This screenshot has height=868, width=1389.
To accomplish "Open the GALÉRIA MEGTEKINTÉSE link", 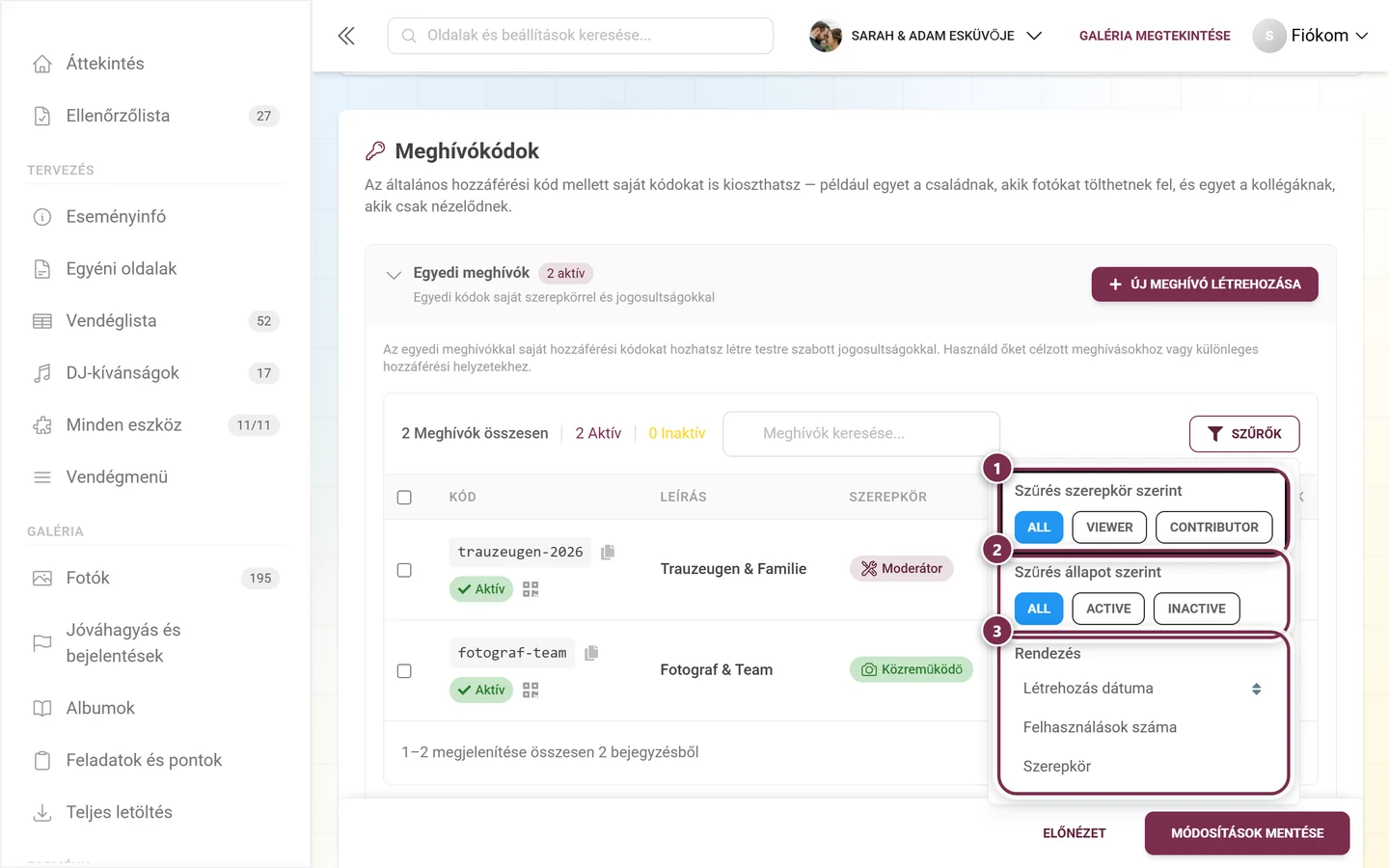I will 1155,36.
